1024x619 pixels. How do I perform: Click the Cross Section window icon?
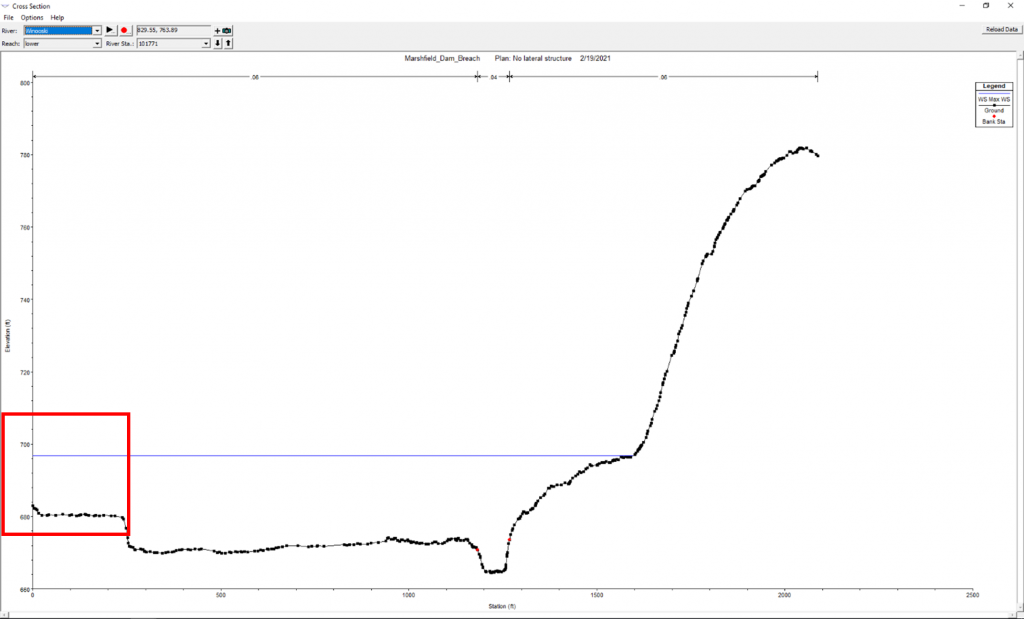pos(6,5)
